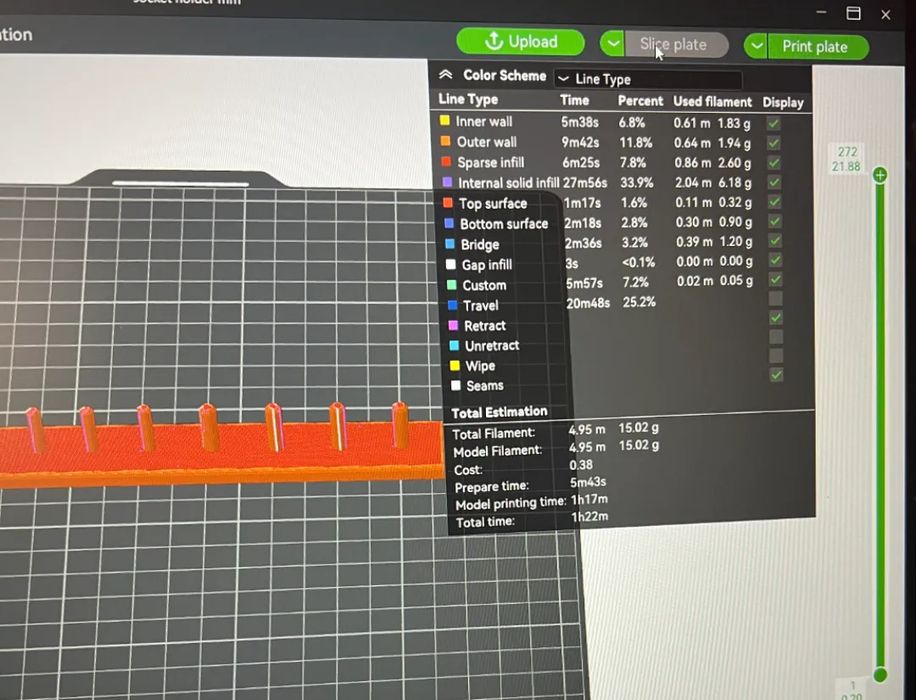Screen dimensions: 916x700
Task: Toggle Internal solid infill display checkbox
Action: [x=774, y=182]
